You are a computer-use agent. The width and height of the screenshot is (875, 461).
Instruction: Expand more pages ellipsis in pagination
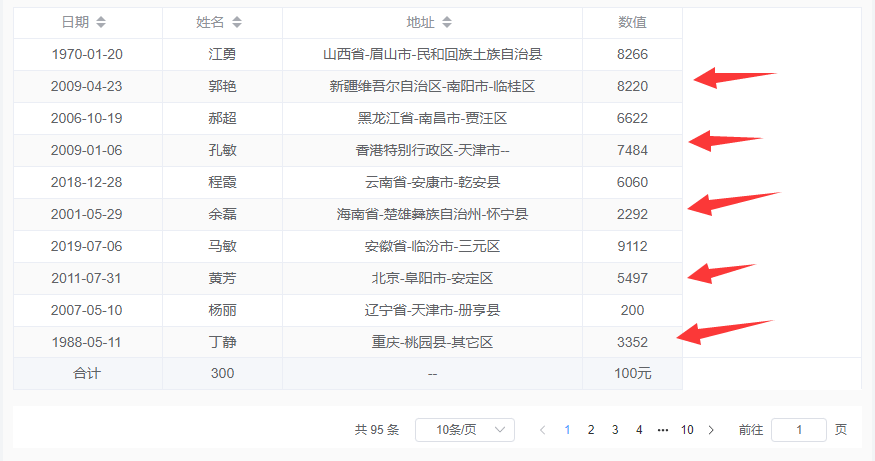(663, 430)
